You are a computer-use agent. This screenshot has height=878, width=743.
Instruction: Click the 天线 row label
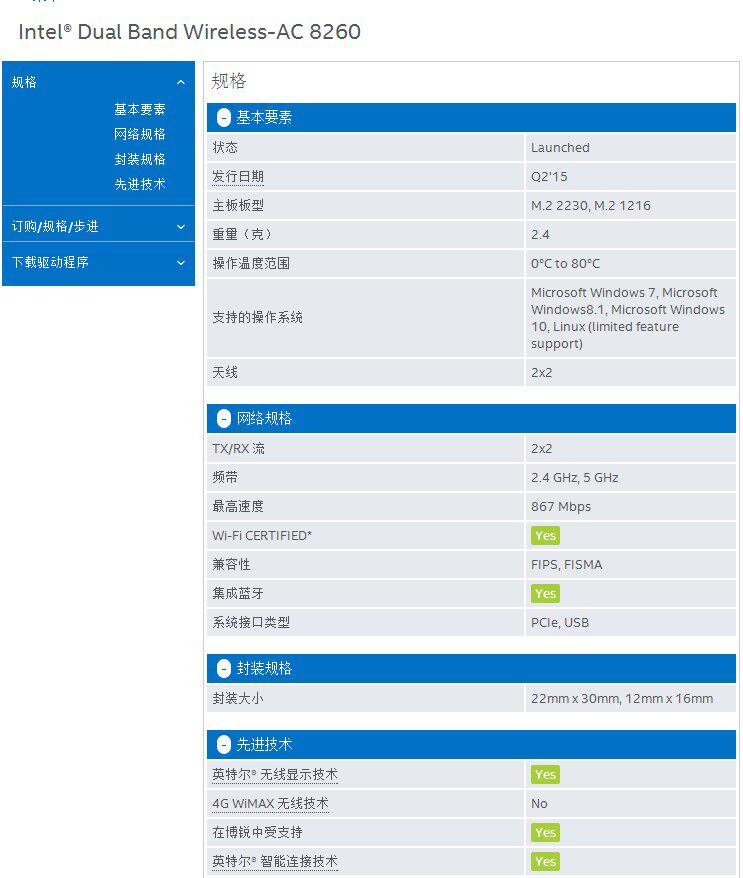pos(225,373)
